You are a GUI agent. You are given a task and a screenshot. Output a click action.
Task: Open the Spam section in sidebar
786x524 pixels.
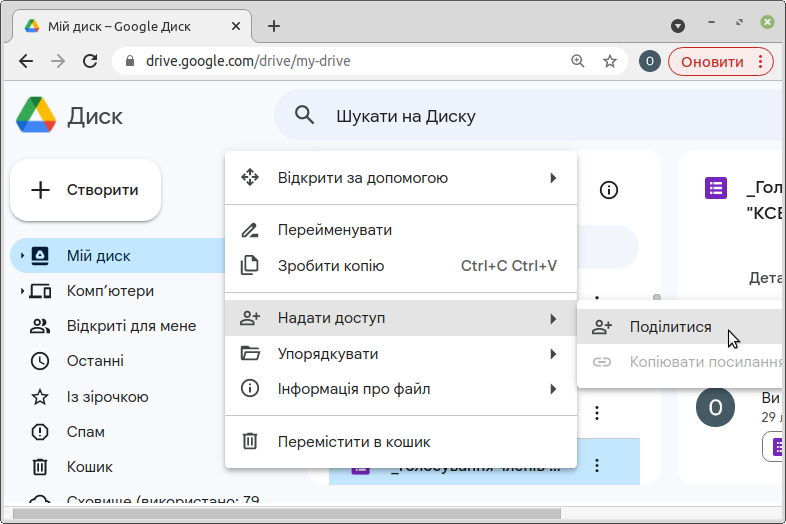click(x=85, y=432)
